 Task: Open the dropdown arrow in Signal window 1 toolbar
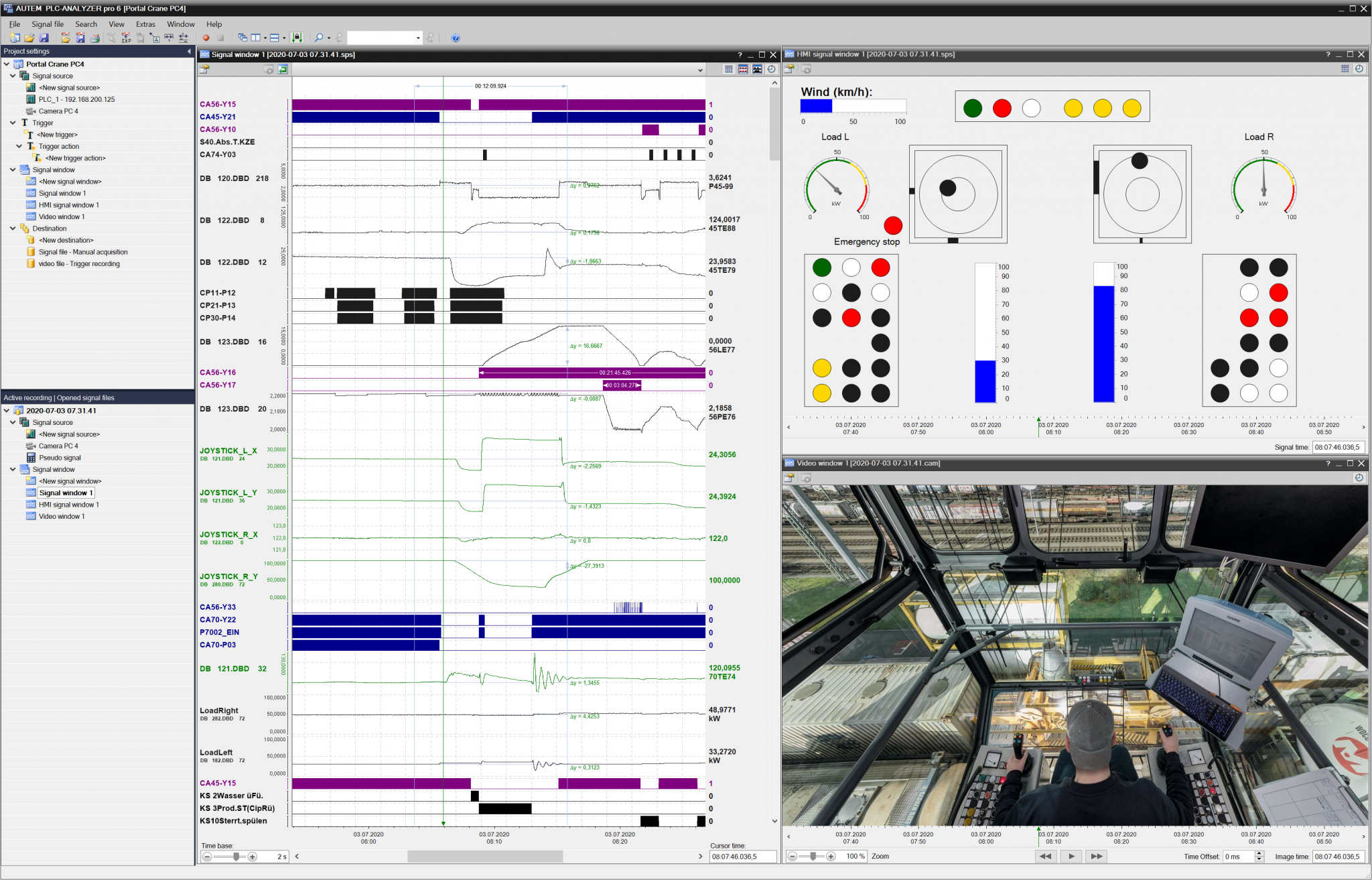tap(700, 70)
